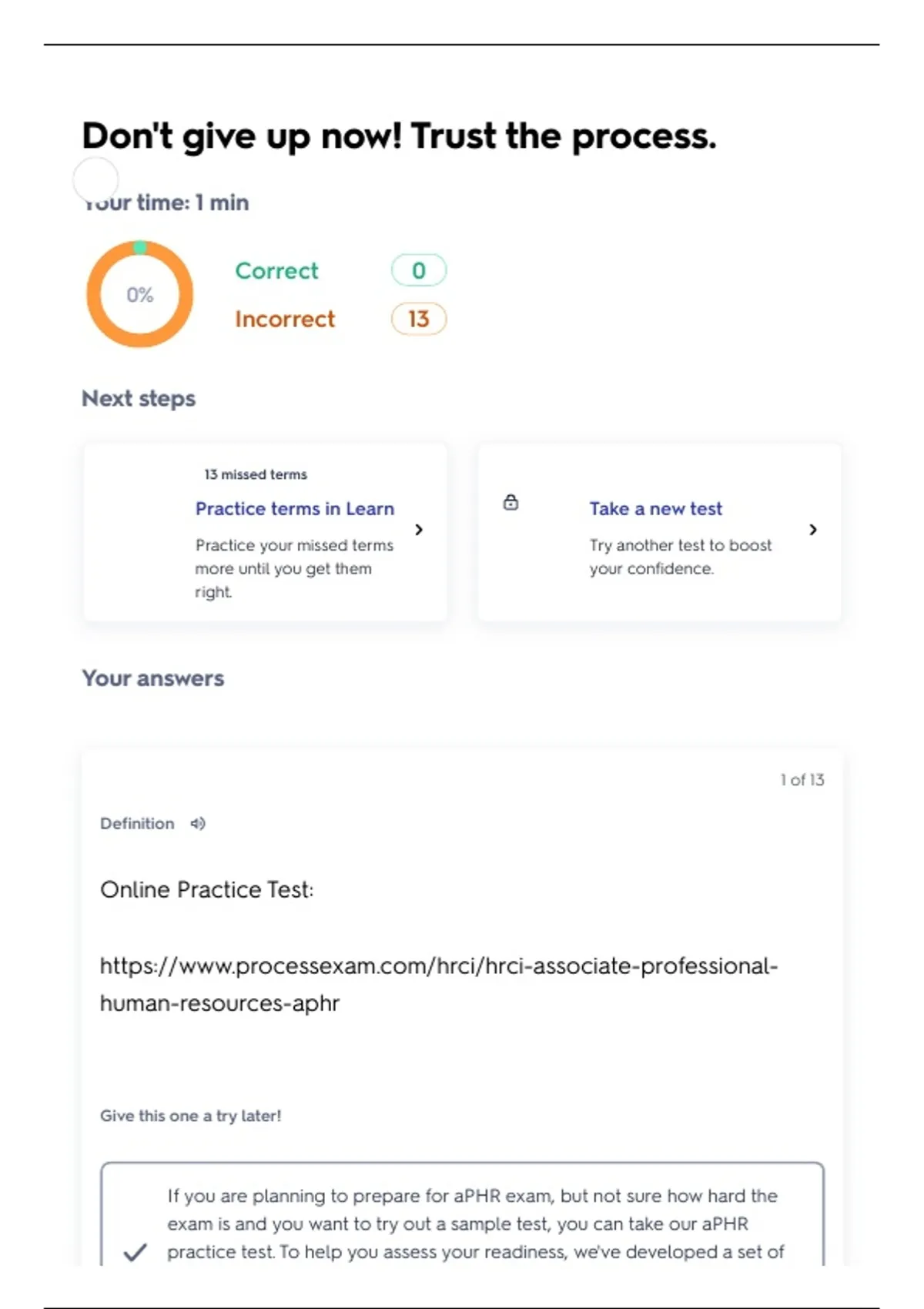Image resolution: width=924 pixels, height=1309 pixels.
Task: Click the '13 missed terms' label
Action: (x=255, y=474)
